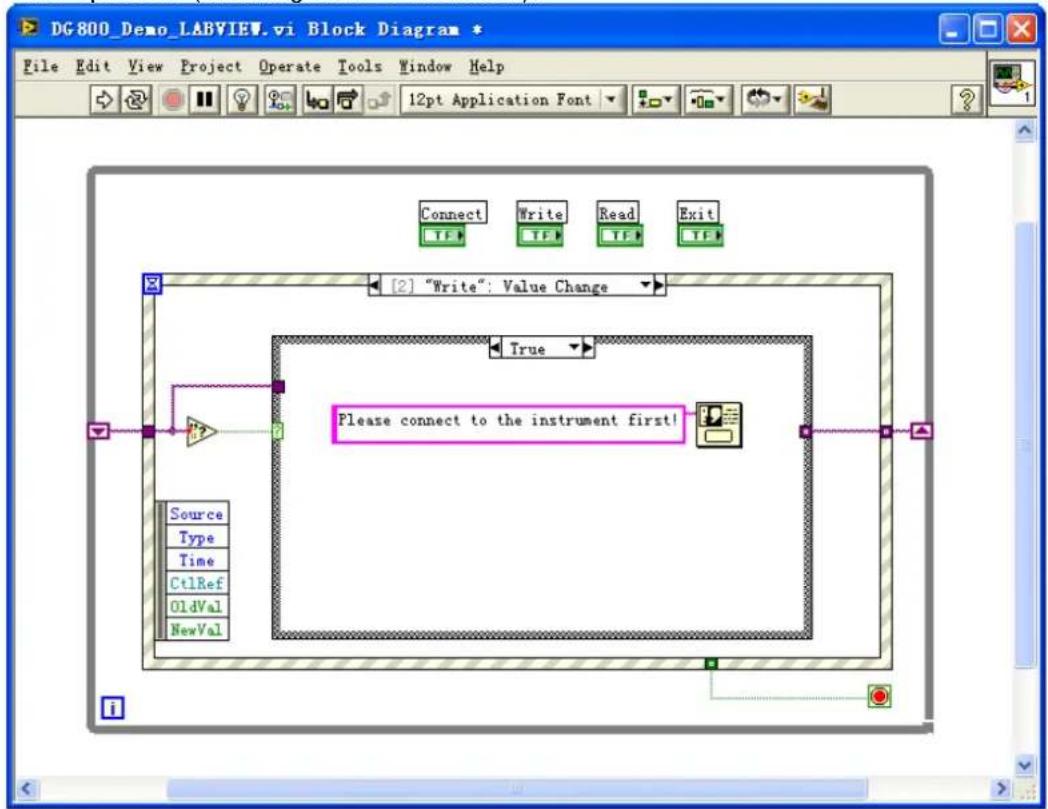Click the Pause button in toolbar

coord(204,100)
